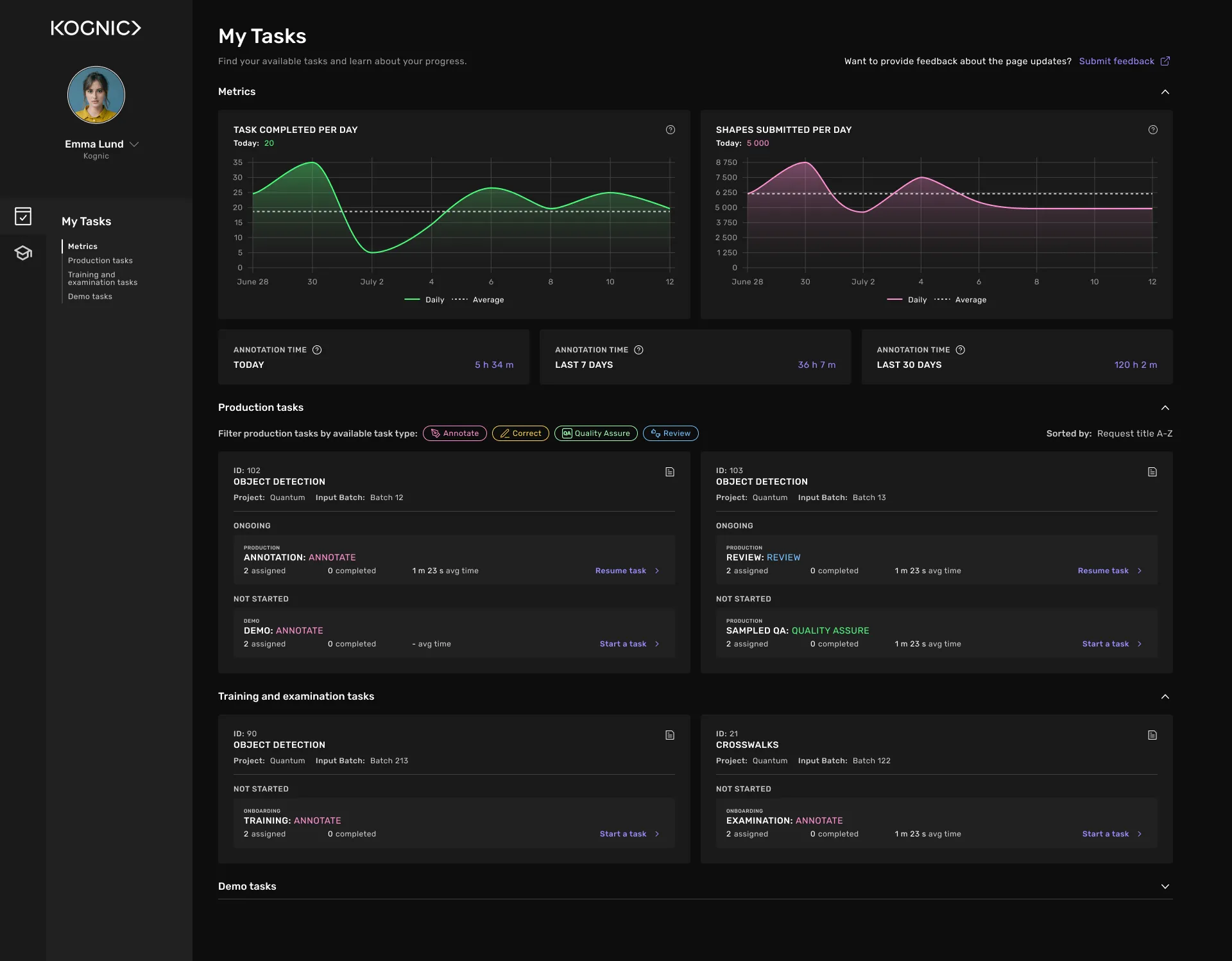Resume task for Review: Review
1232x961 pixels.
[x=1109, y=571]
